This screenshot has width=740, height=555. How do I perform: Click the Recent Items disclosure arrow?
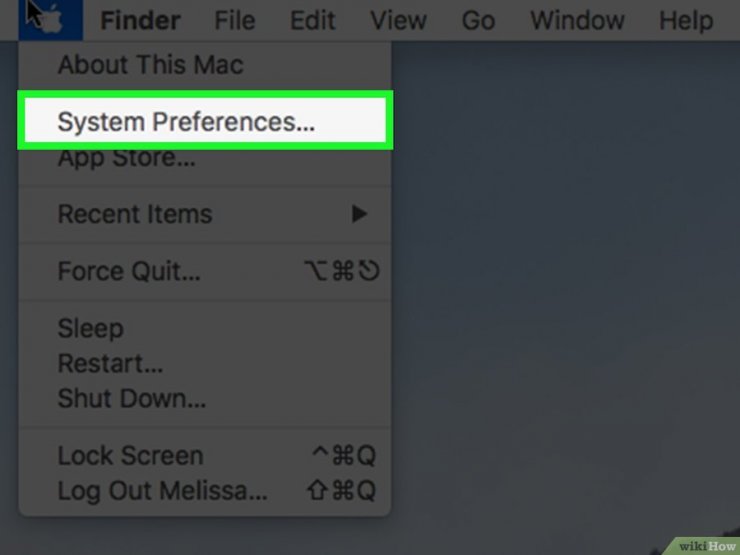point(359,214)
